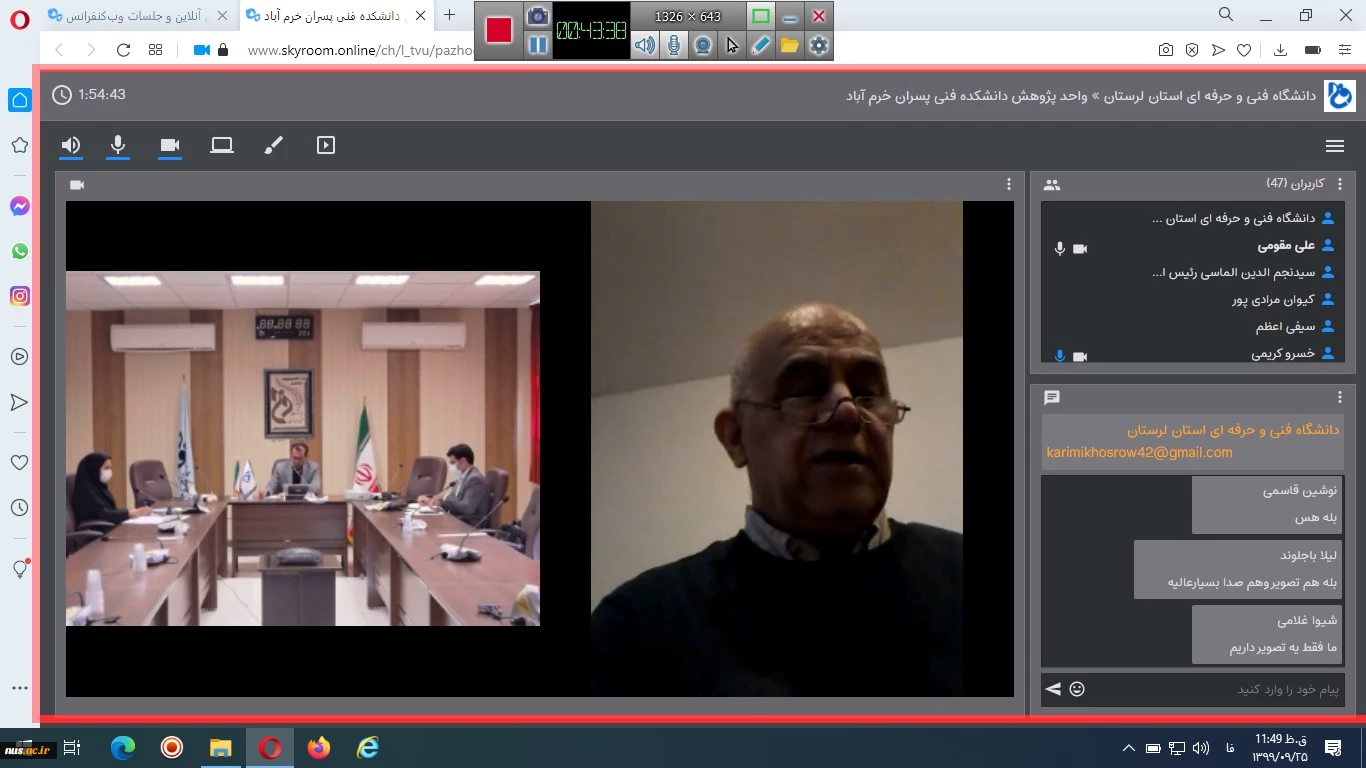Pause the screen recording
Viewport: 1366px width, 768px height.
point(538,45)
